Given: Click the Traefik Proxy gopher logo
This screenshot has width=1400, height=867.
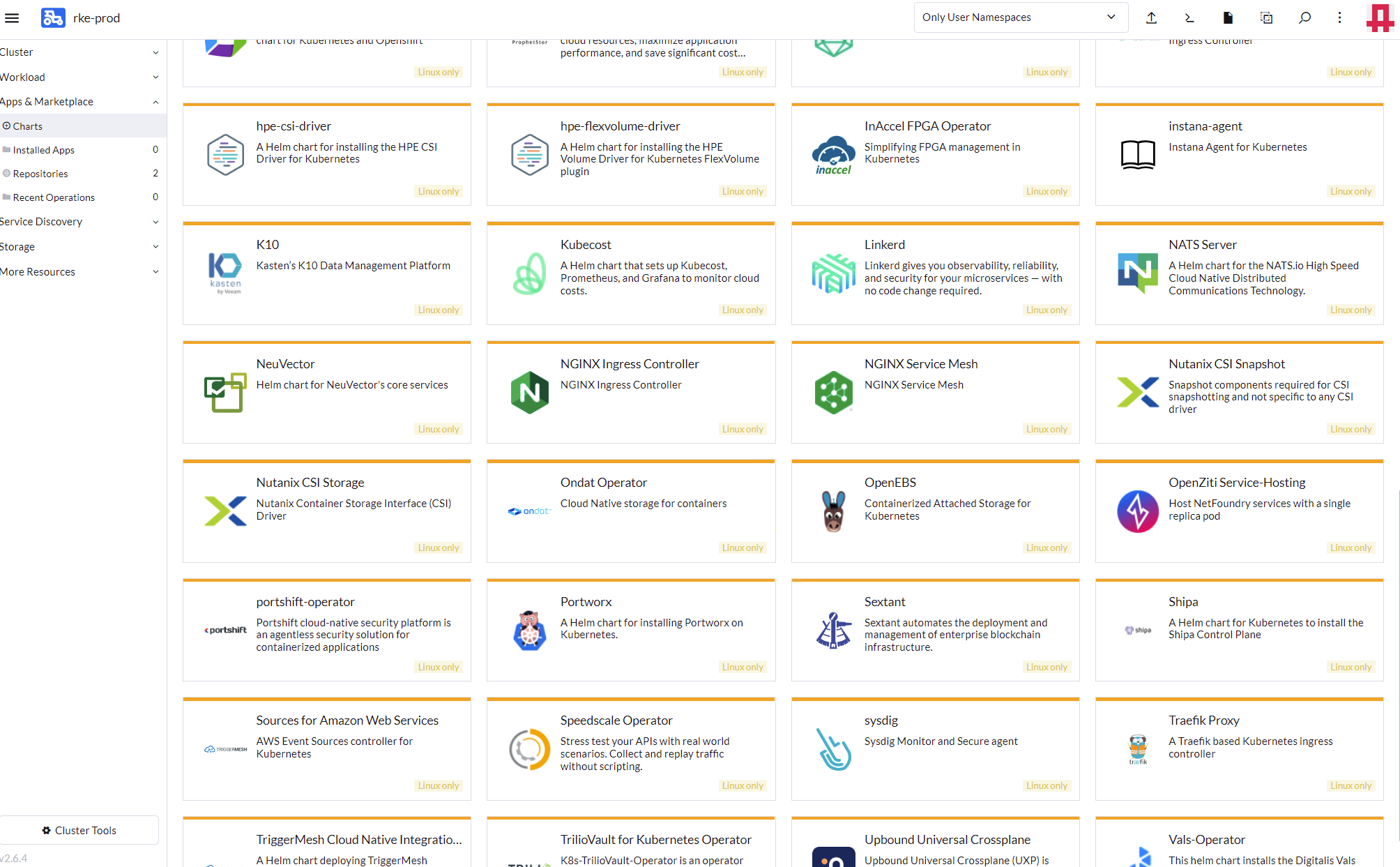Looking at the screenshot, I should point(1138,749).
